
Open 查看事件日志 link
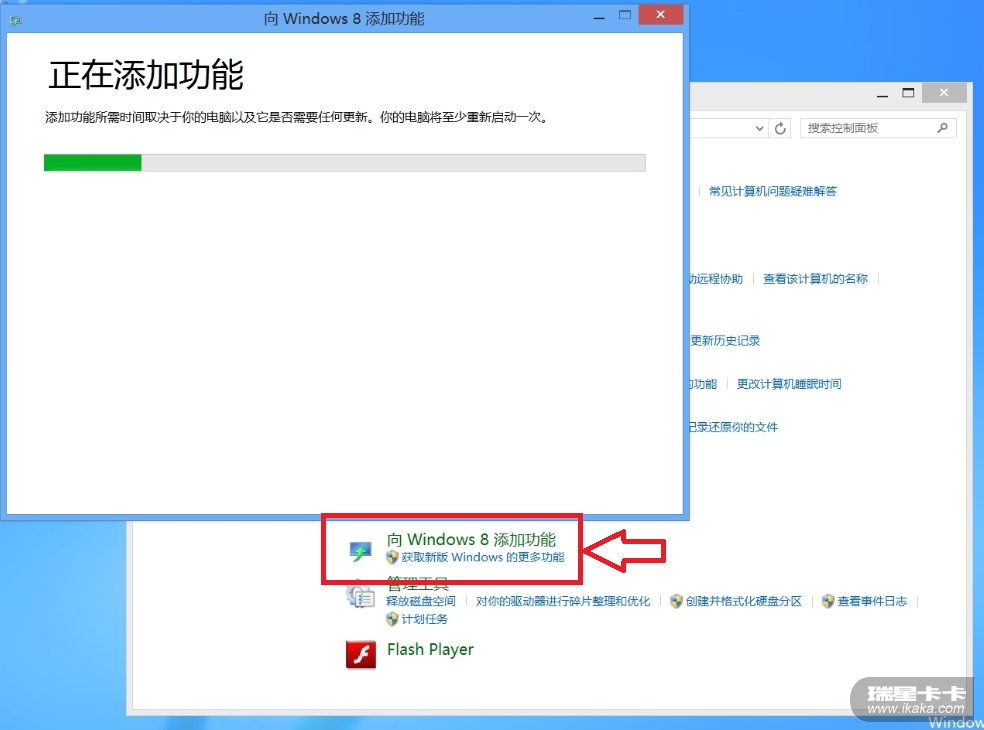[872, 601]
